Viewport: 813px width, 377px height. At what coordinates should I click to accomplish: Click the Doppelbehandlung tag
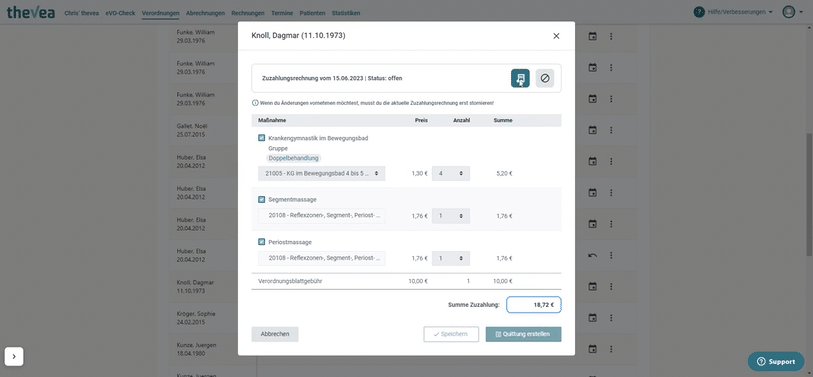tap(294, 158)
